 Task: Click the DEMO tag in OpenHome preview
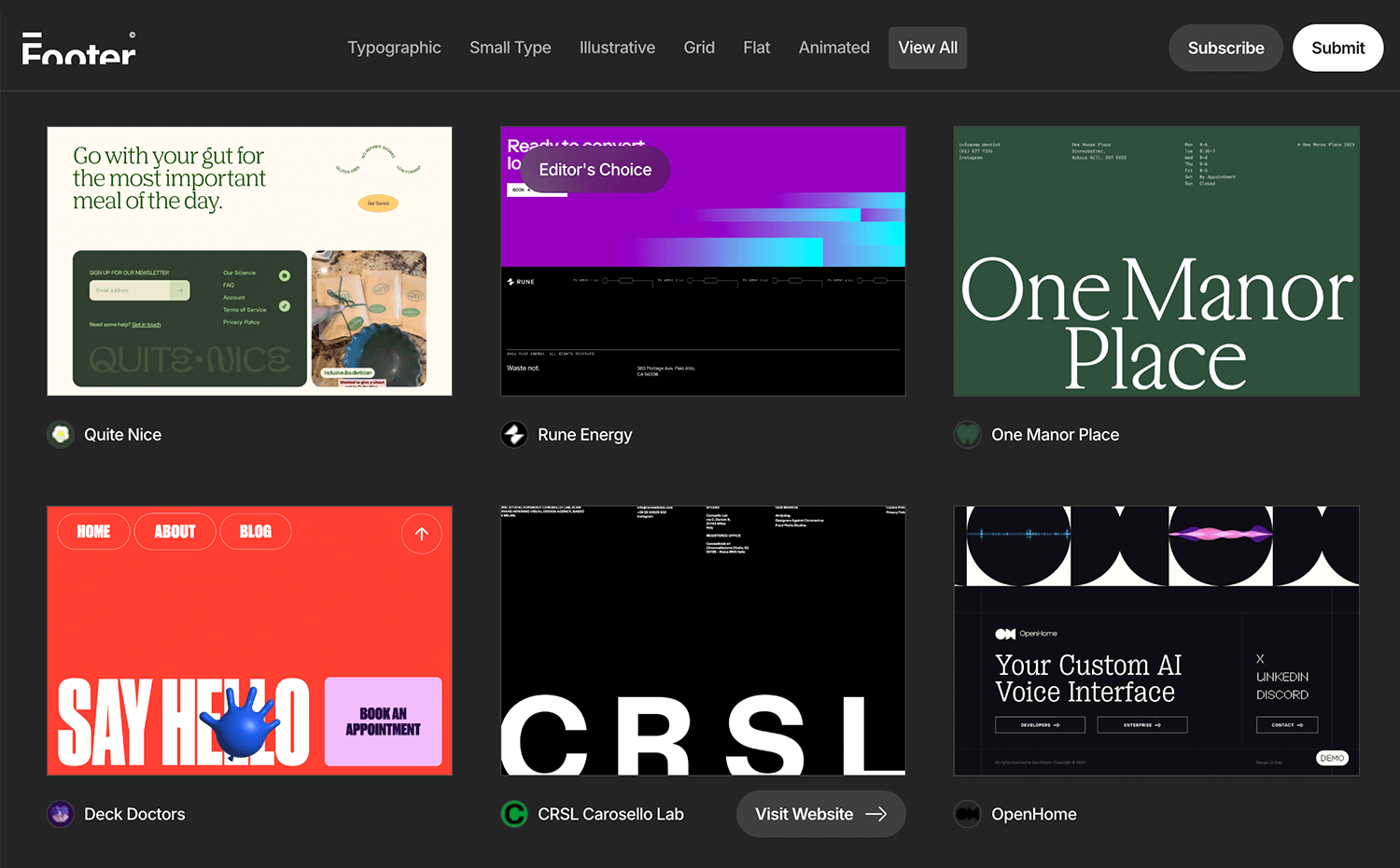pyautogui.click(x=1332, y=758)
